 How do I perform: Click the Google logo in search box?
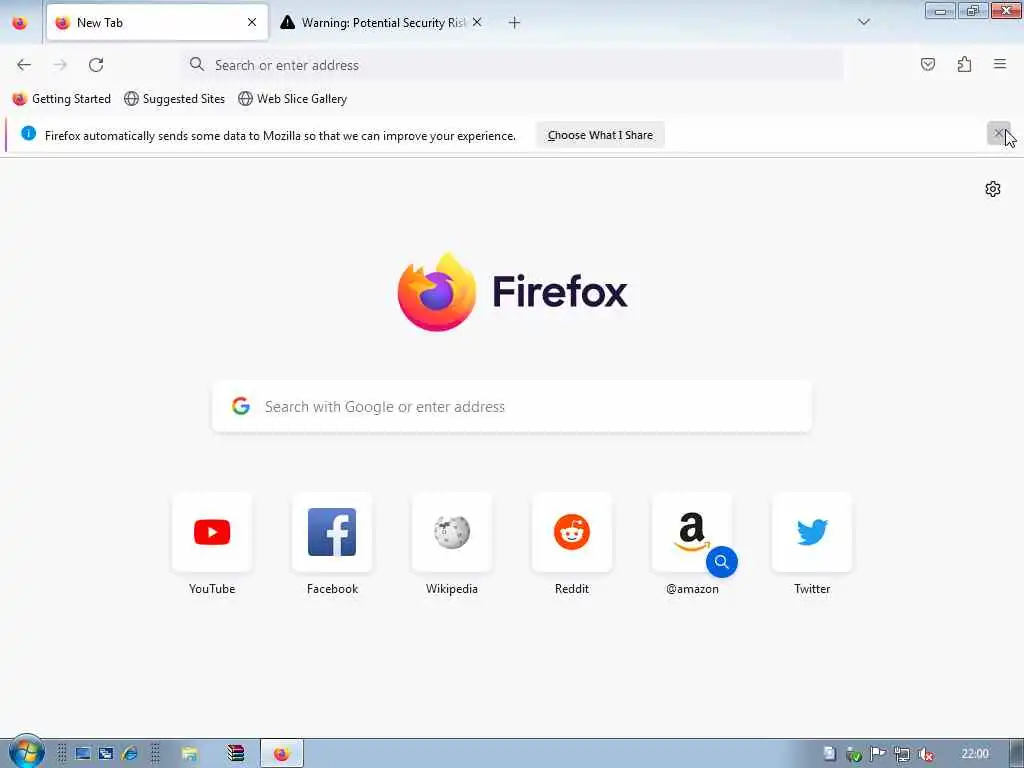point(241,406)
